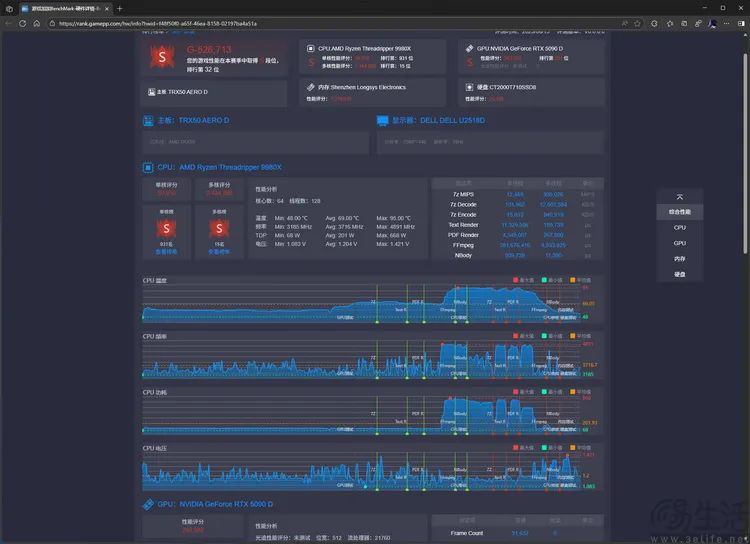750x544 pixels.
Task: Jump to GPU in side navigation
Action: click(680, 243)
